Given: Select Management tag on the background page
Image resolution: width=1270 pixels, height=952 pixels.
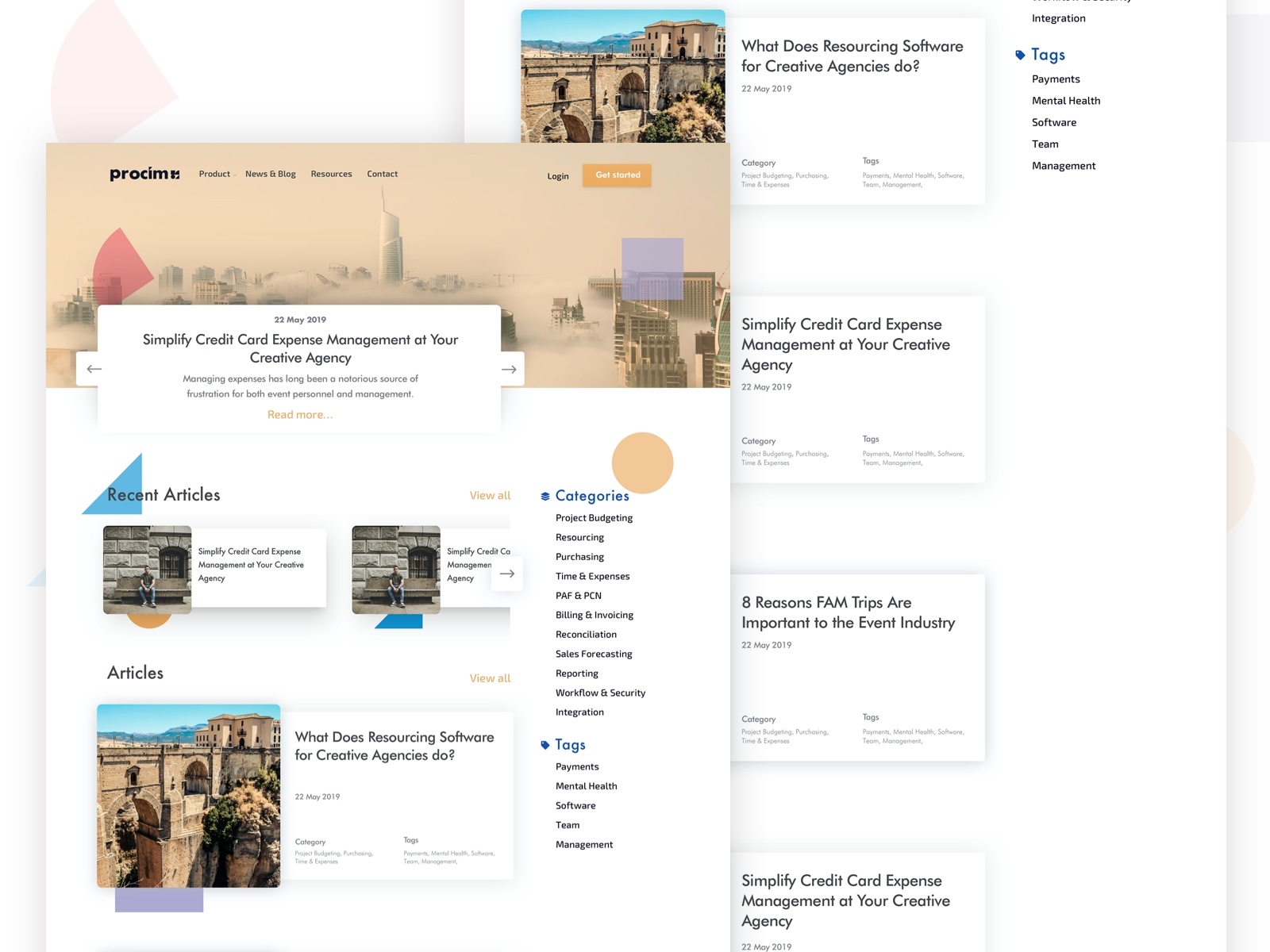Looking at the screenshot, I should 1064,166.
